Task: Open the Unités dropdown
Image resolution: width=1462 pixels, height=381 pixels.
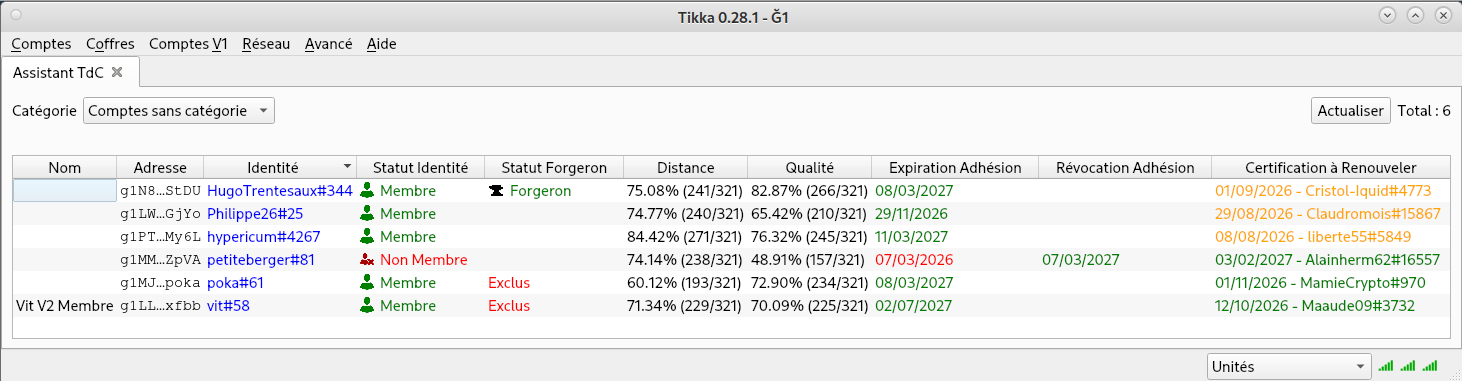Action: pyautogui.click(x=1288, y=367)
